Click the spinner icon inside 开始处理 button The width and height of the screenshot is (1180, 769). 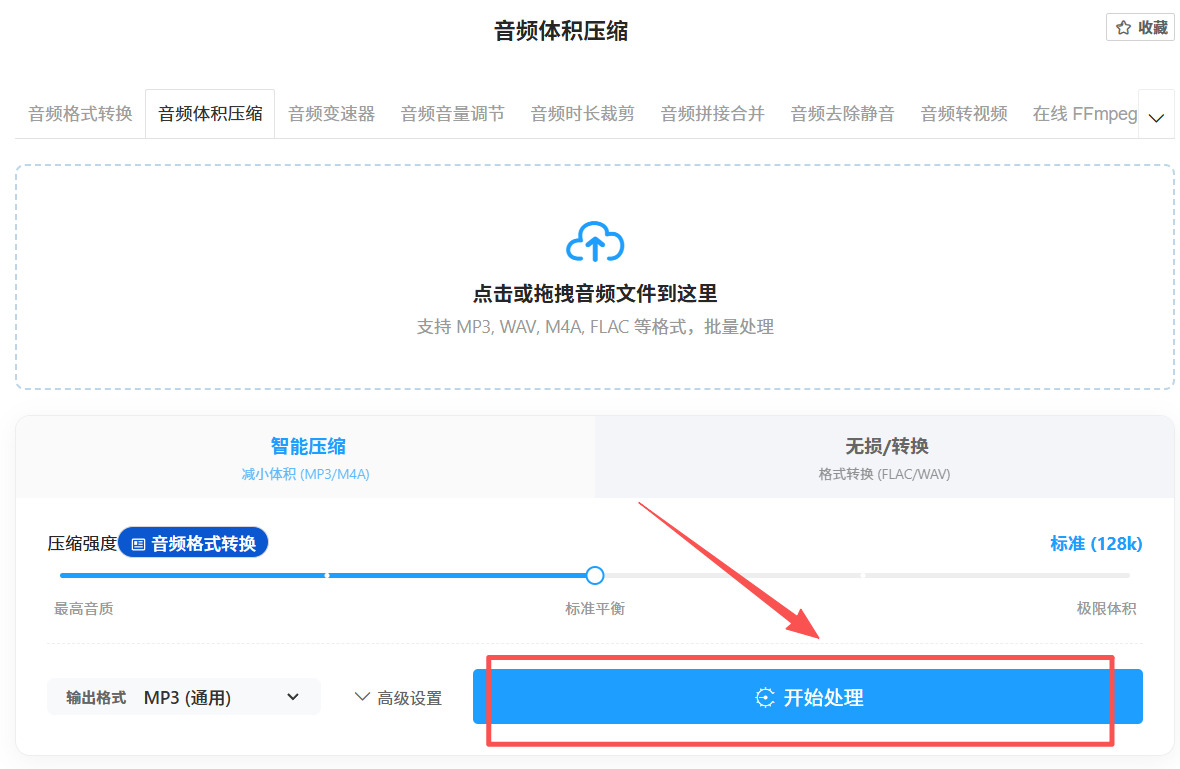click(x=765, y=698)
